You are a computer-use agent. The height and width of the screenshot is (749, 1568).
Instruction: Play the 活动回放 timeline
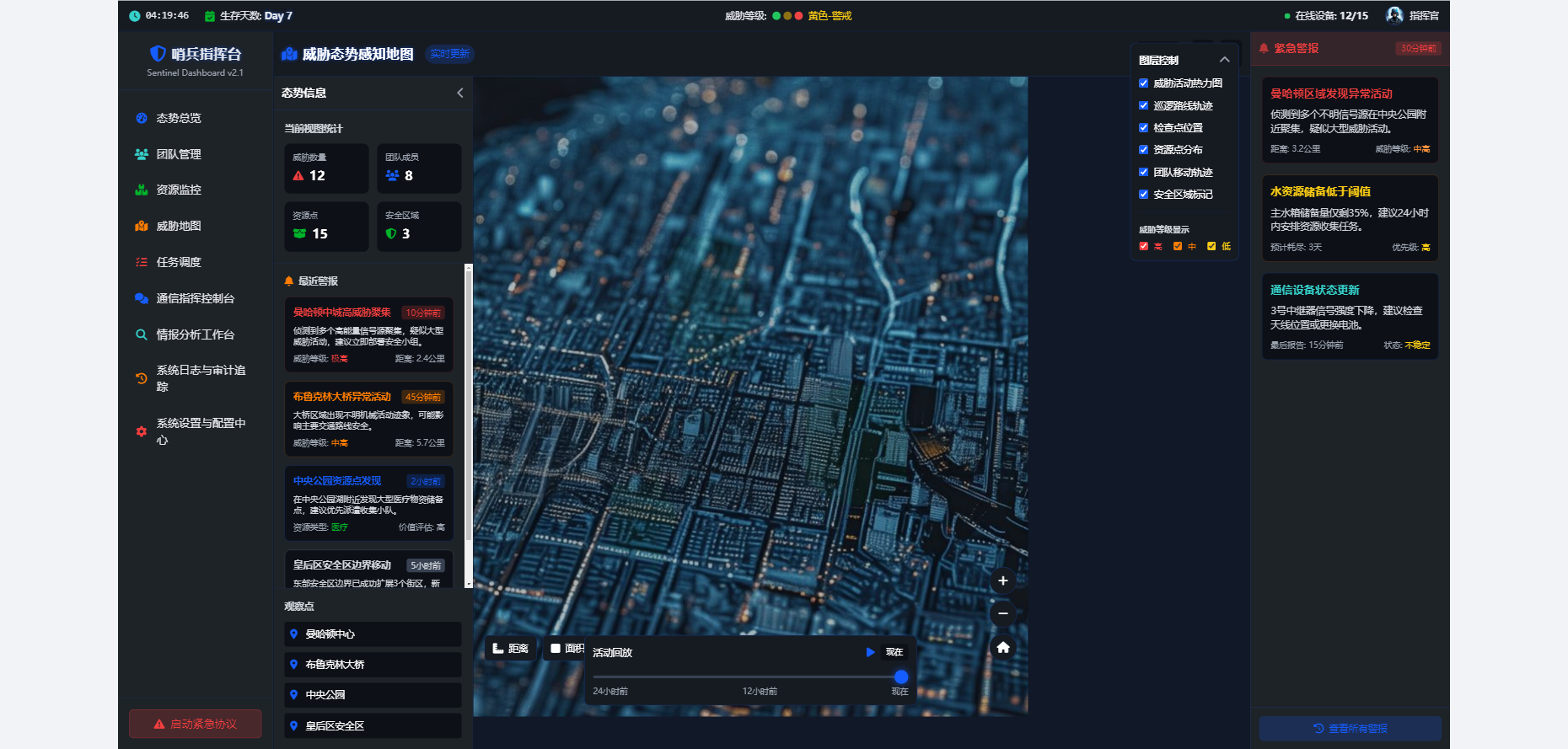(x=870, y=652)
